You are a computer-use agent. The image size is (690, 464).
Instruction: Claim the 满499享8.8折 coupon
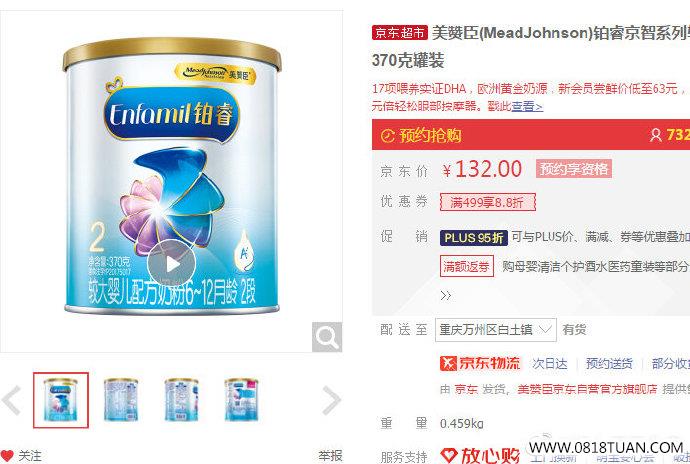[488, 202]
